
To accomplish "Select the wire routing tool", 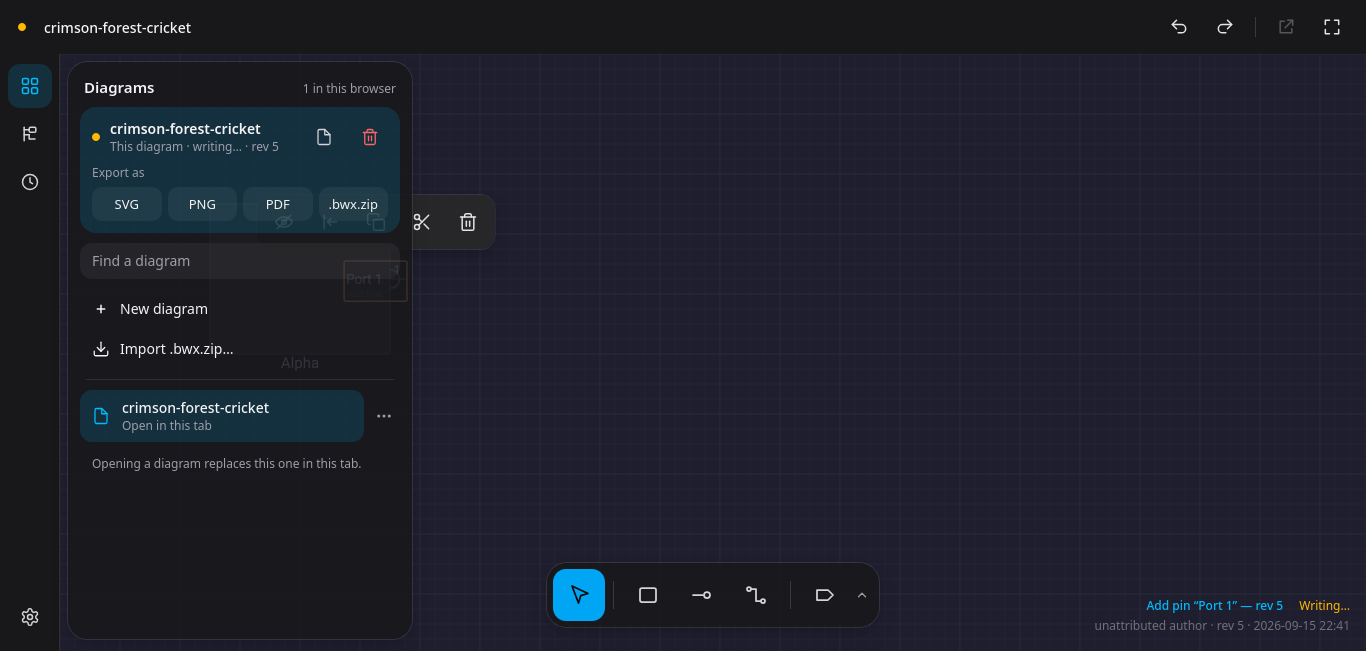I will (x=756, y=595).
